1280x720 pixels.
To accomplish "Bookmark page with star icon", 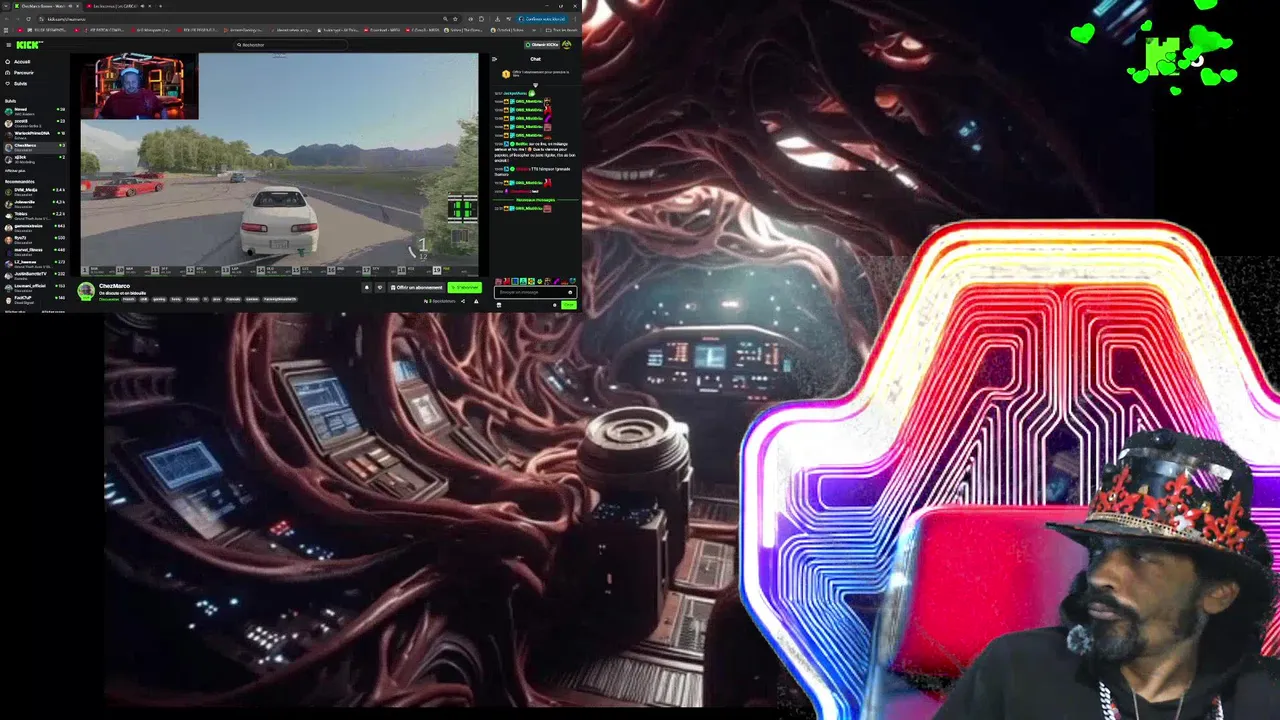I will pyautogui.click(x=455, y=19).
